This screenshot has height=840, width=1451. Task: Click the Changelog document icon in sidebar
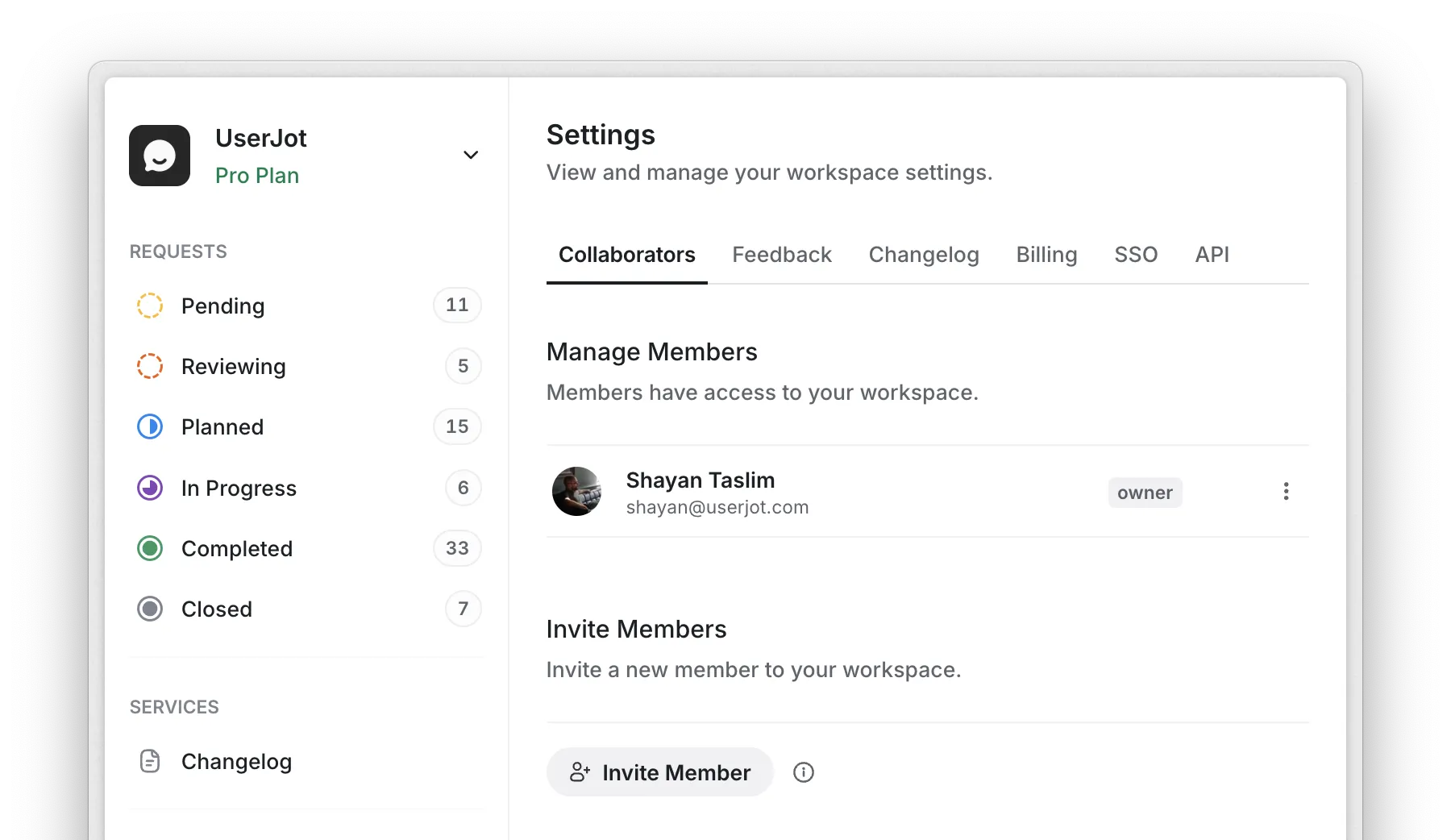(x=150, y=761)
